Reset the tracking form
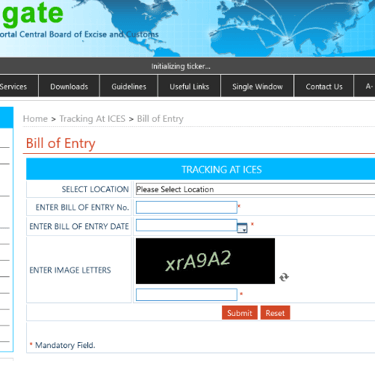Screen dimensions: 375x366 275,313
